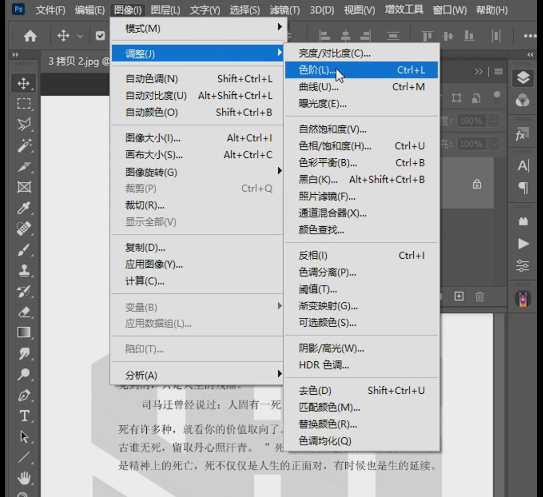
Task: Expand the 模式(M) submenu
Action: (198, 28)
